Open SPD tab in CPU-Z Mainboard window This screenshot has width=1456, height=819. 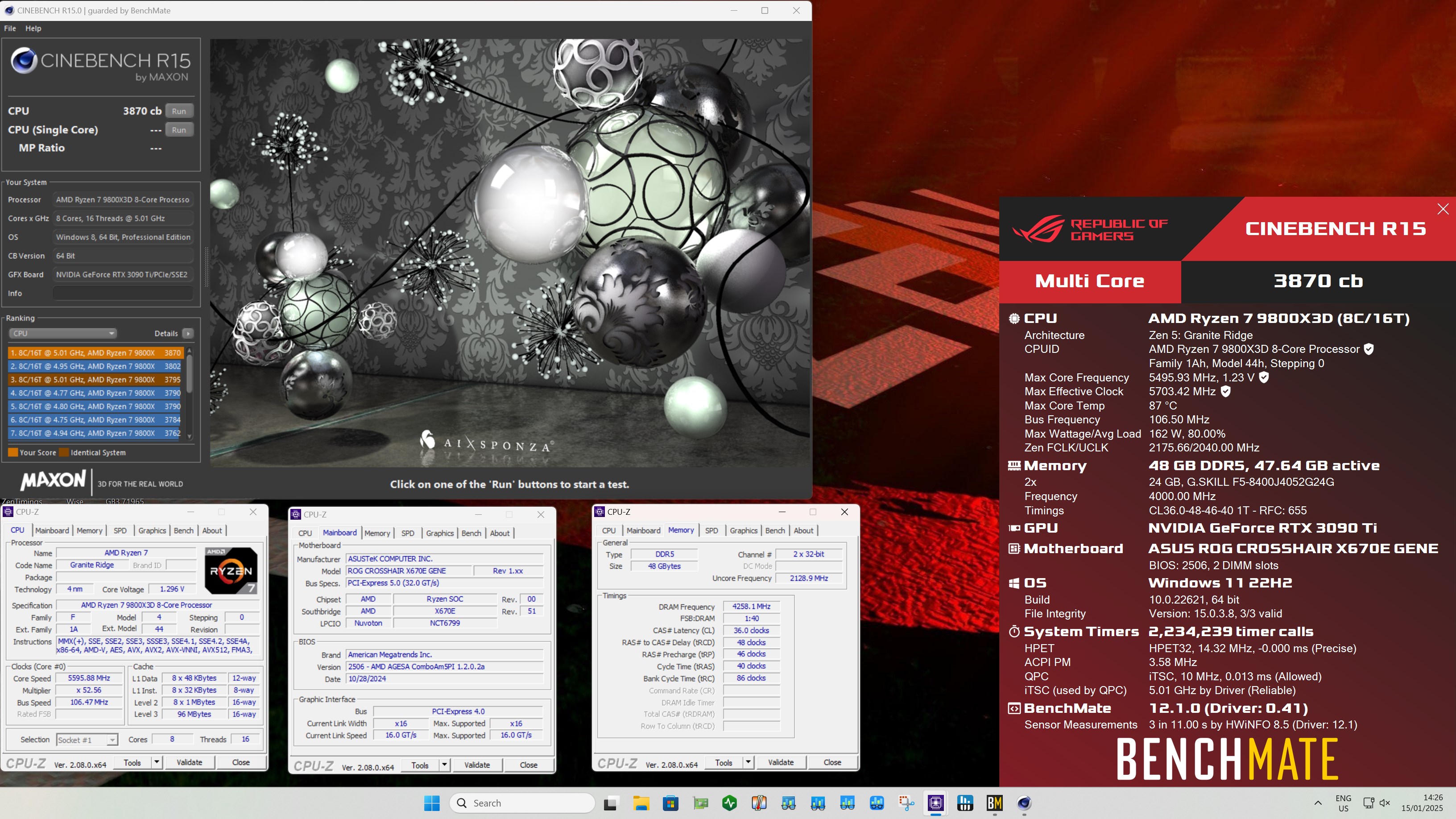pos(408,534)
